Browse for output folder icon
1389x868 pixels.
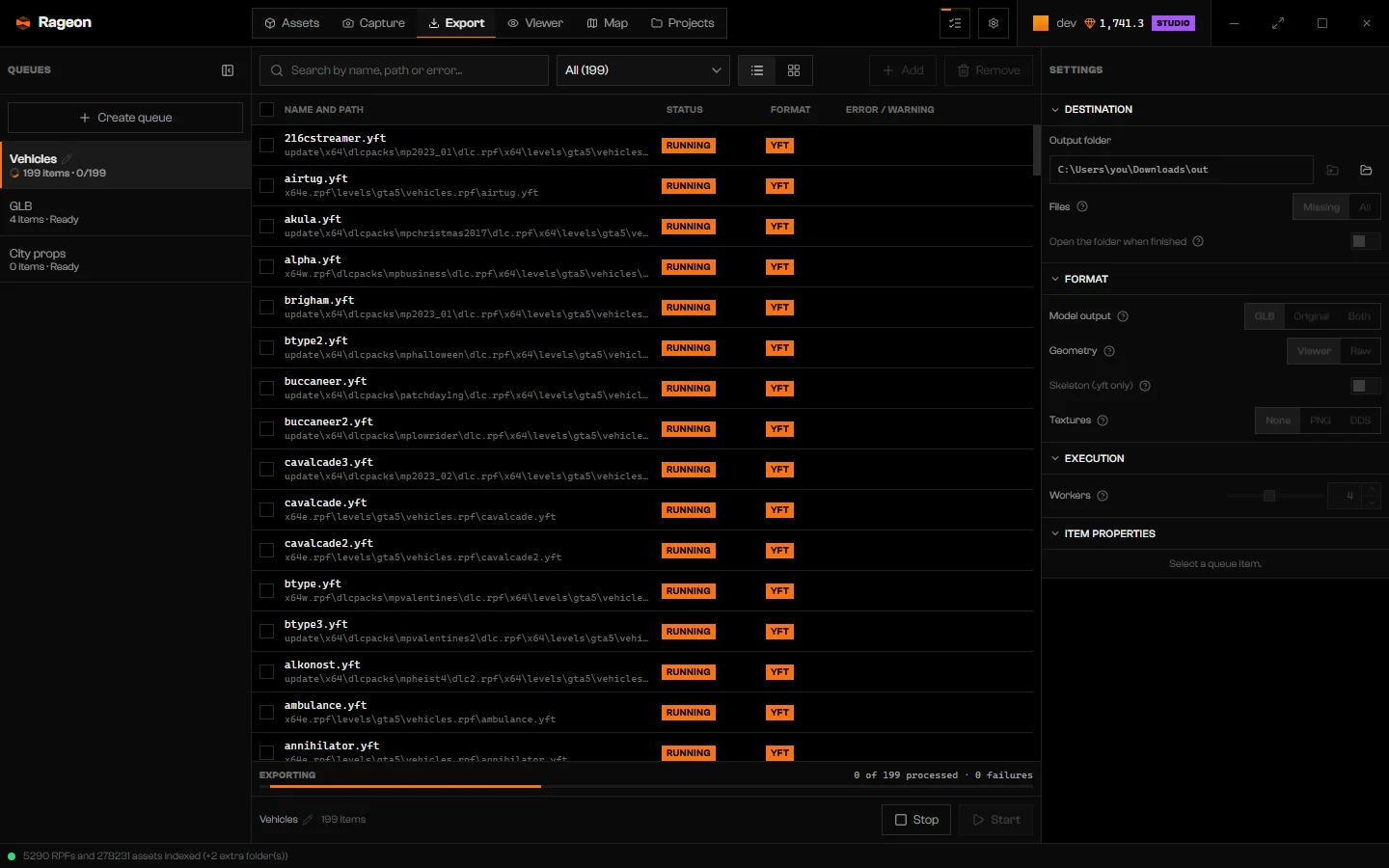1366,170
